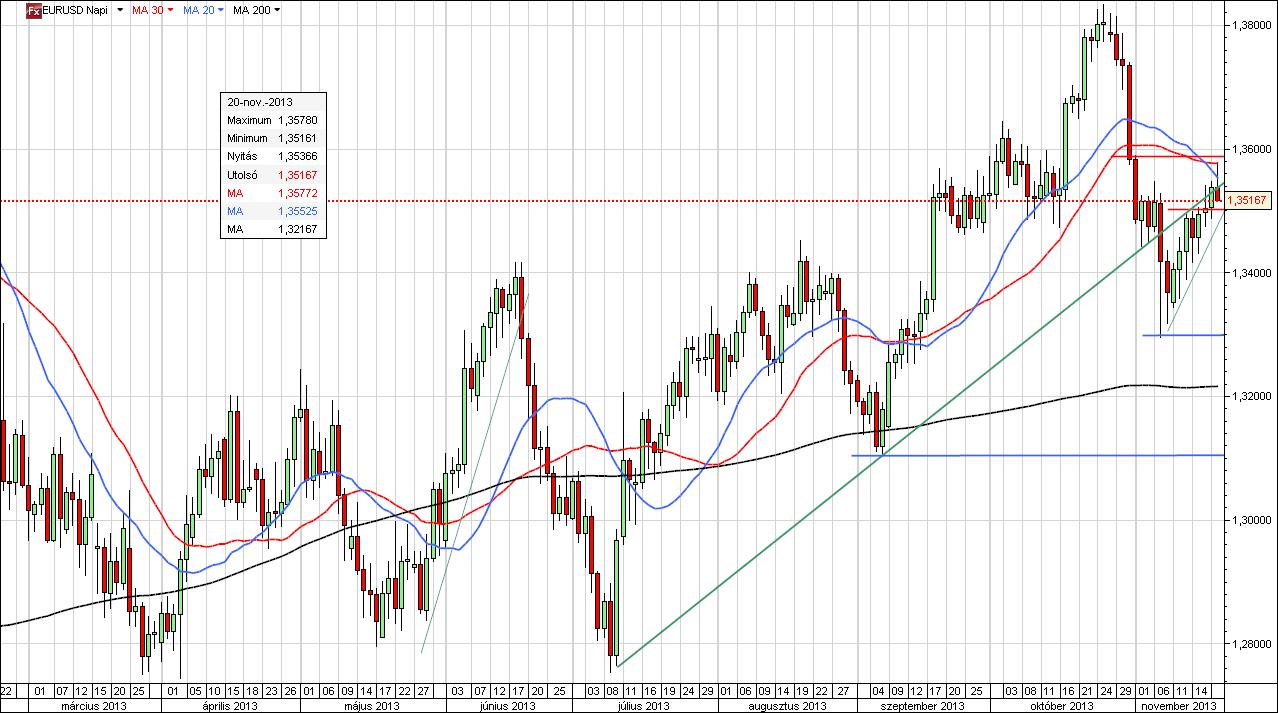
Task: Click the június 2013 time axis label
Action: pos(508,705)
